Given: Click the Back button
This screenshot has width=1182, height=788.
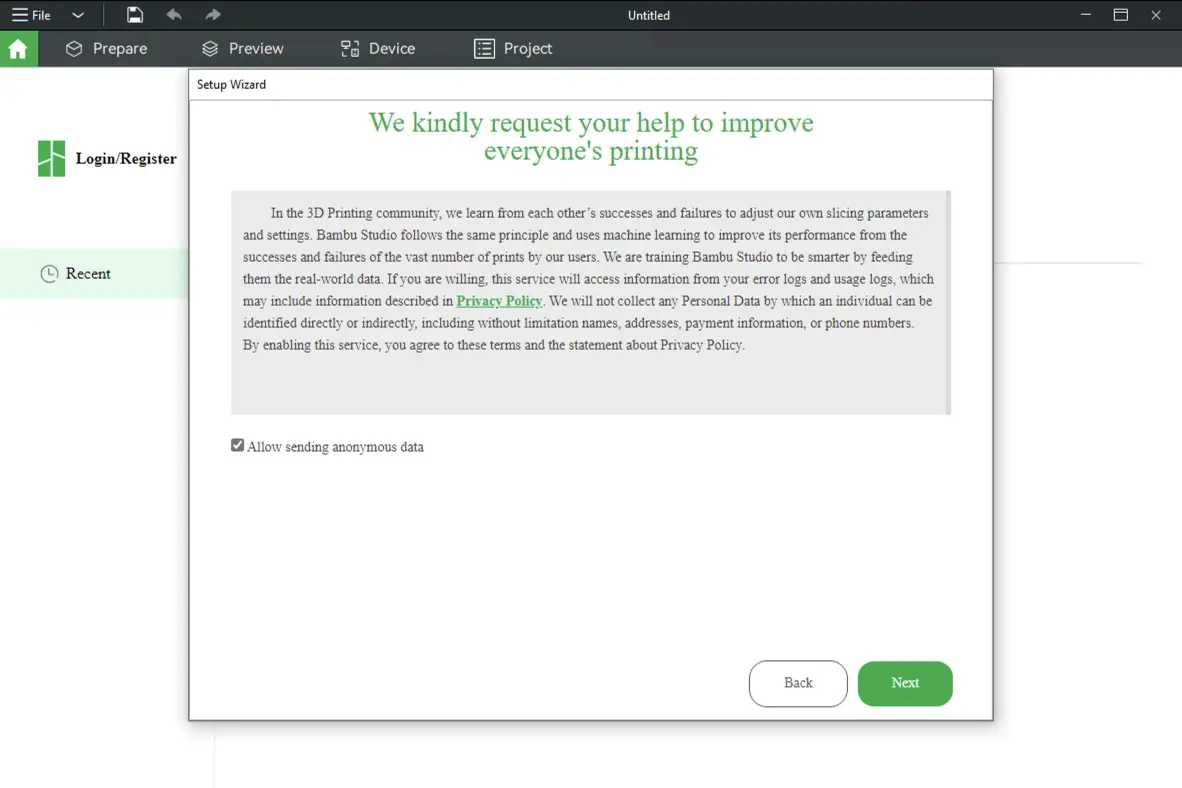Looking at the screenshot, I should [798, 683].
